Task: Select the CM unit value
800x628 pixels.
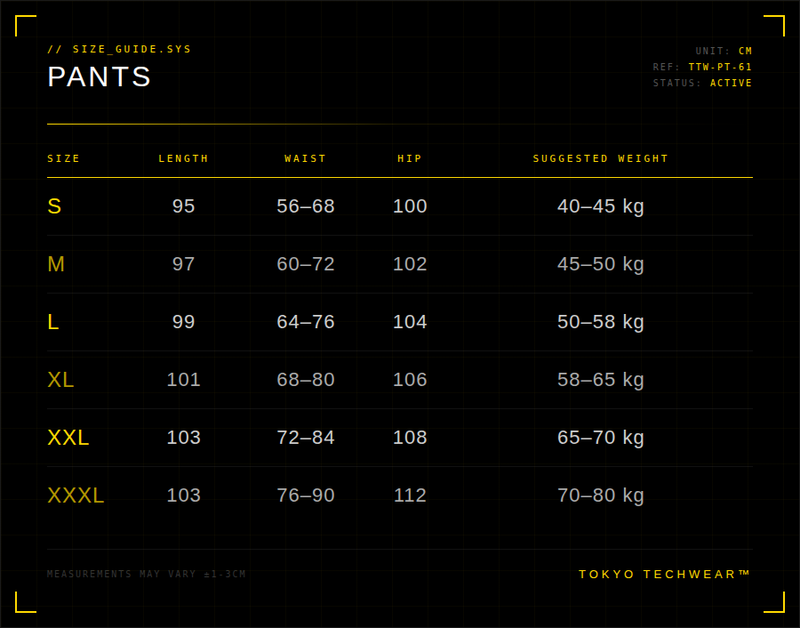Action: pos(745,51)
